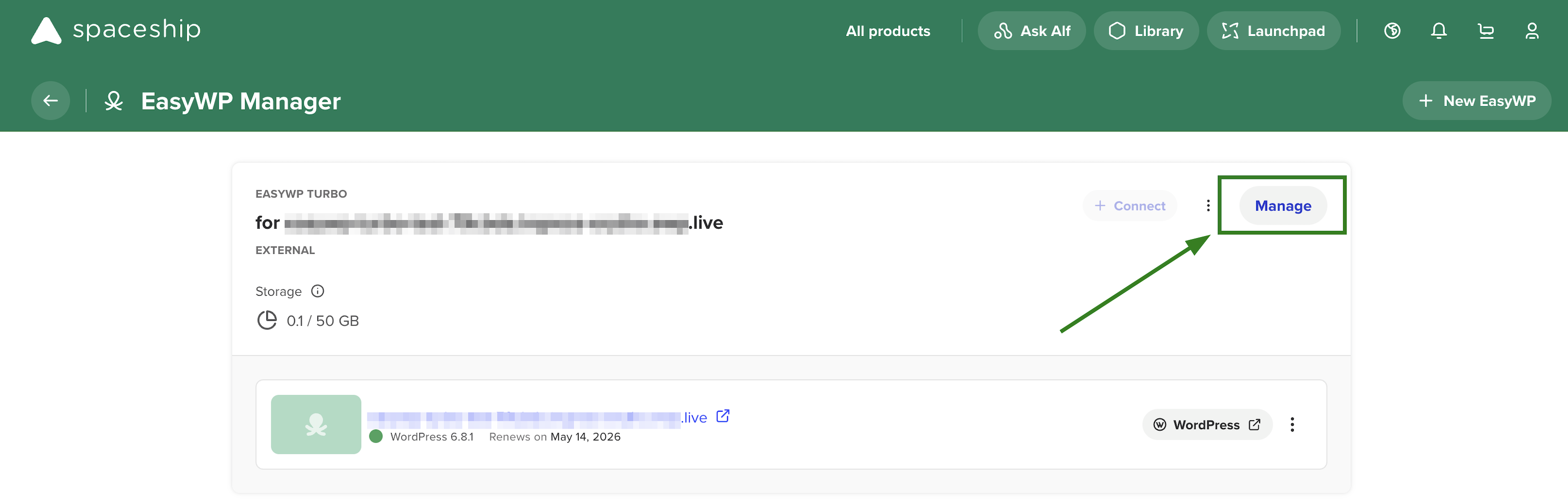Click the Connect button
Image resolution: width=1568 pixels, height=503 pixels.
pos(1130,206)
